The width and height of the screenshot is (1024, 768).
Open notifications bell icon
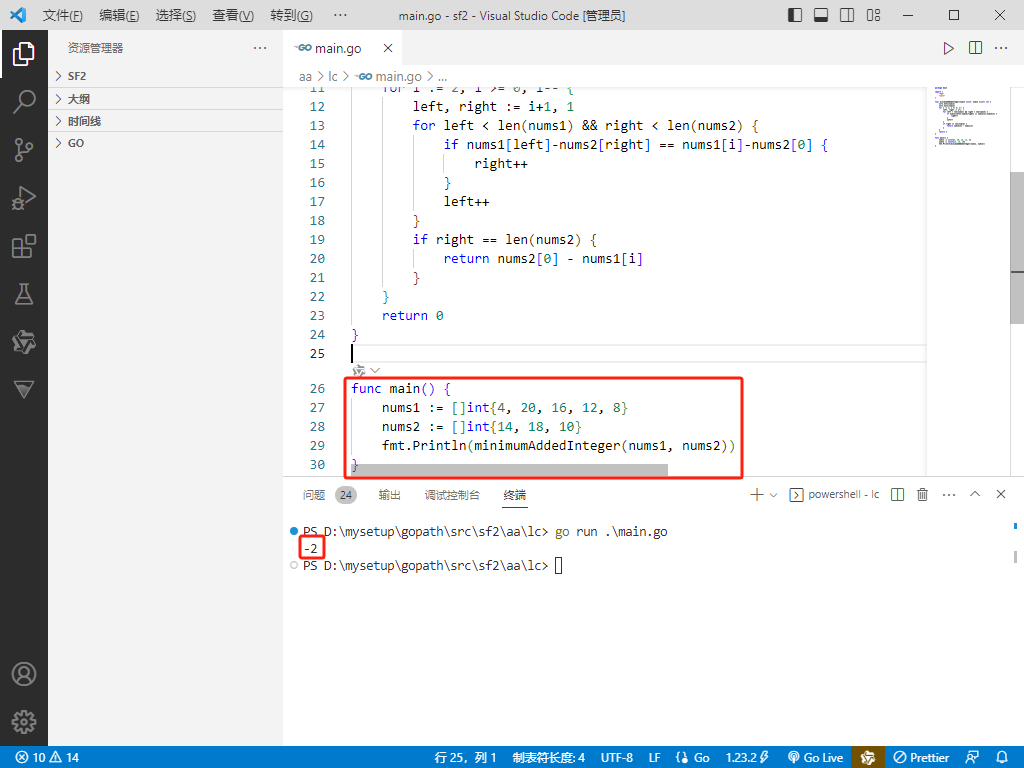pyautogui.click(x=1002, y=758)
